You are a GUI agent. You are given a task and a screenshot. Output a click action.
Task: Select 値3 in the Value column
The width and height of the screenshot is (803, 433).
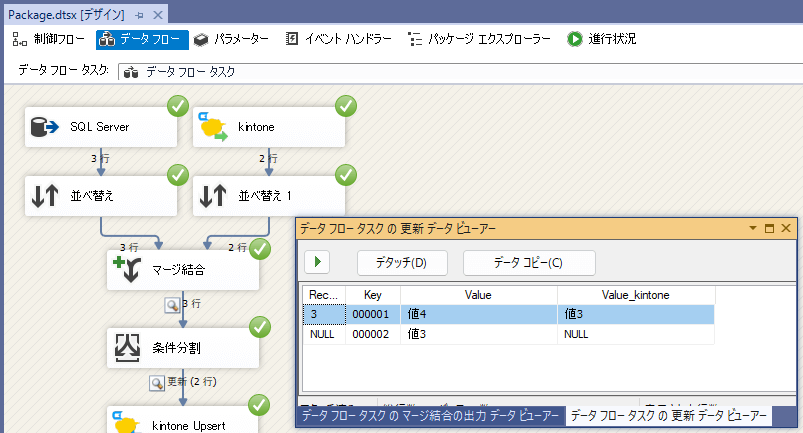478,334
